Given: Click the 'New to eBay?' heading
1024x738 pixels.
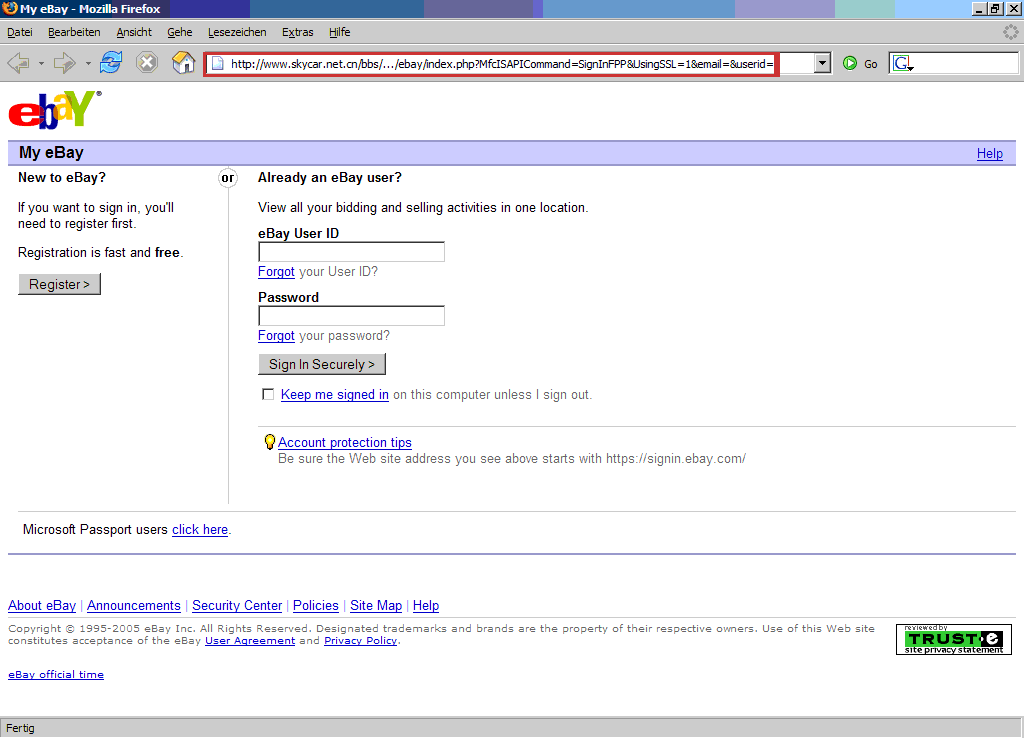Looking at the screenshot, I should coord(62,178).
